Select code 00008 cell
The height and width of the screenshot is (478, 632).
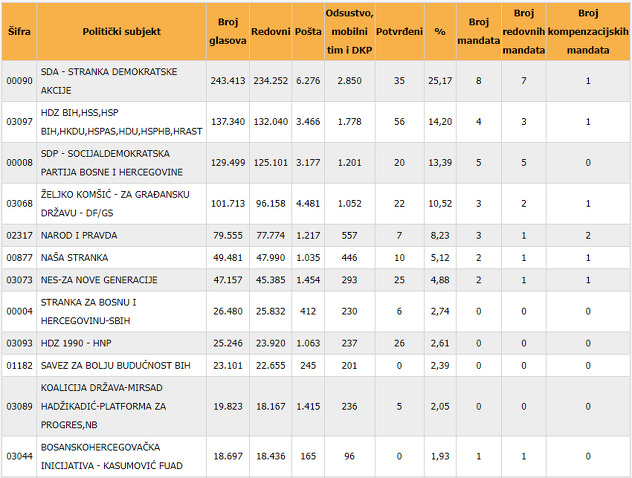coord(19,163)
